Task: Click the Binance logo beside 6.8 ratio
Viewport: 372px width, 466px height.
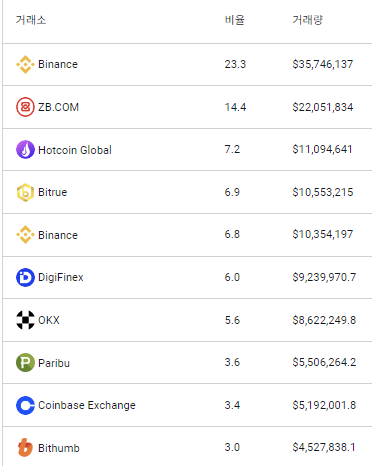Action: point(25,235)
